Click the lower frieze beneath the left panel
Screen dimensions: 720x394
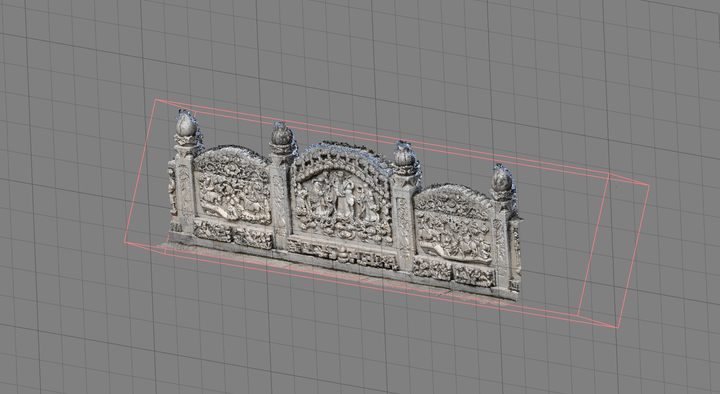pyautogui.click(x=232, y=233)
